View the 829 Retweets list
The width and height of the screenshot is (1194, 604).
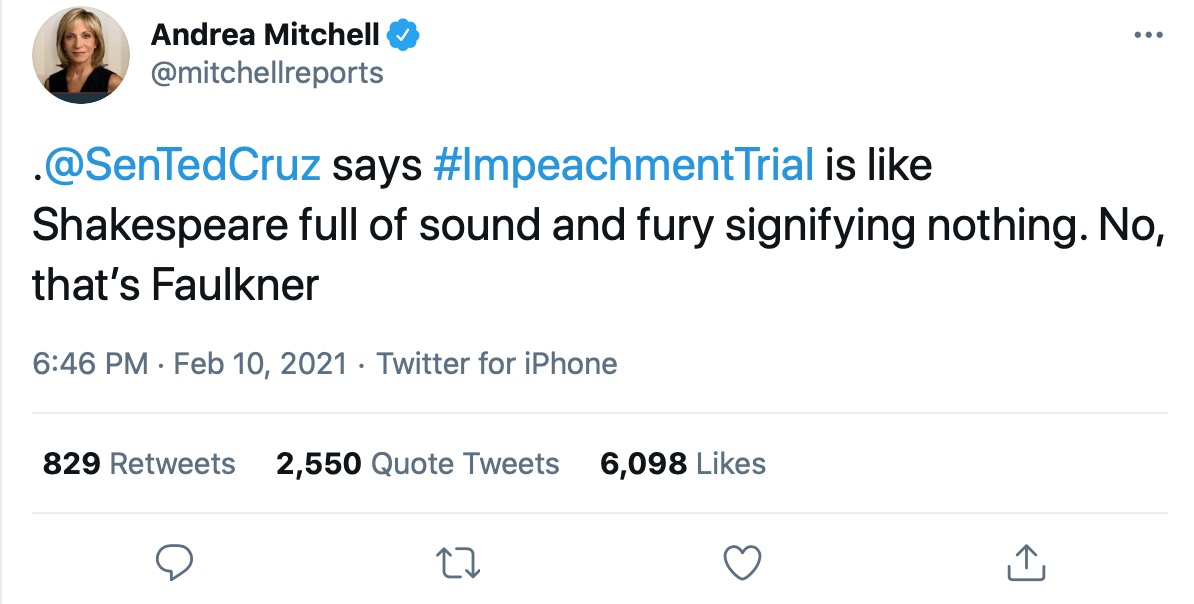pyautogui.click(x=139, y=464)
